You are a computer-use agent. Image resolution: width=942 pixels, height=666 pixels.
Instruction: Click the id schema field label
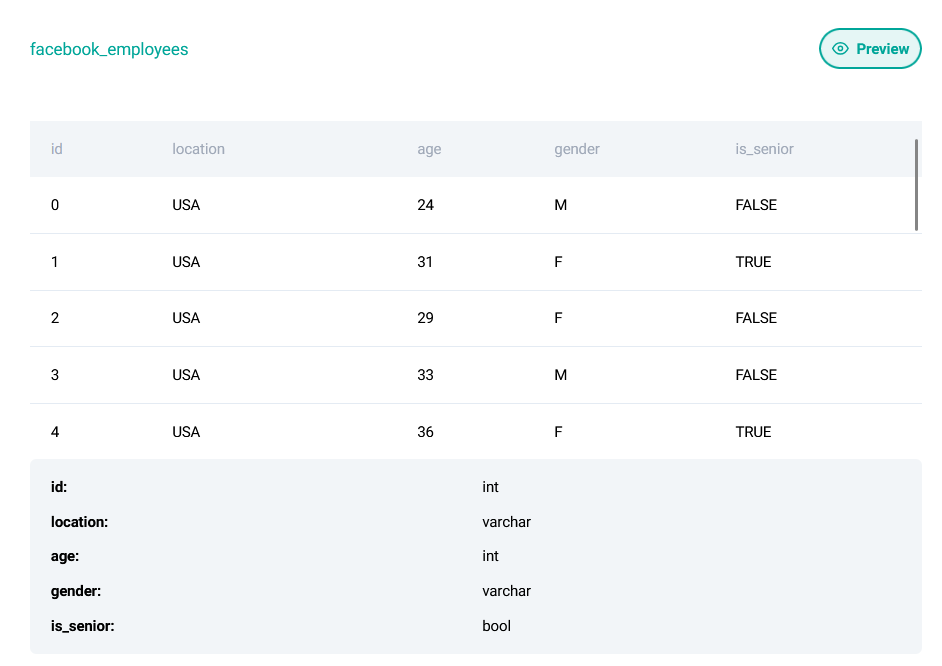(x=58, y=487)
